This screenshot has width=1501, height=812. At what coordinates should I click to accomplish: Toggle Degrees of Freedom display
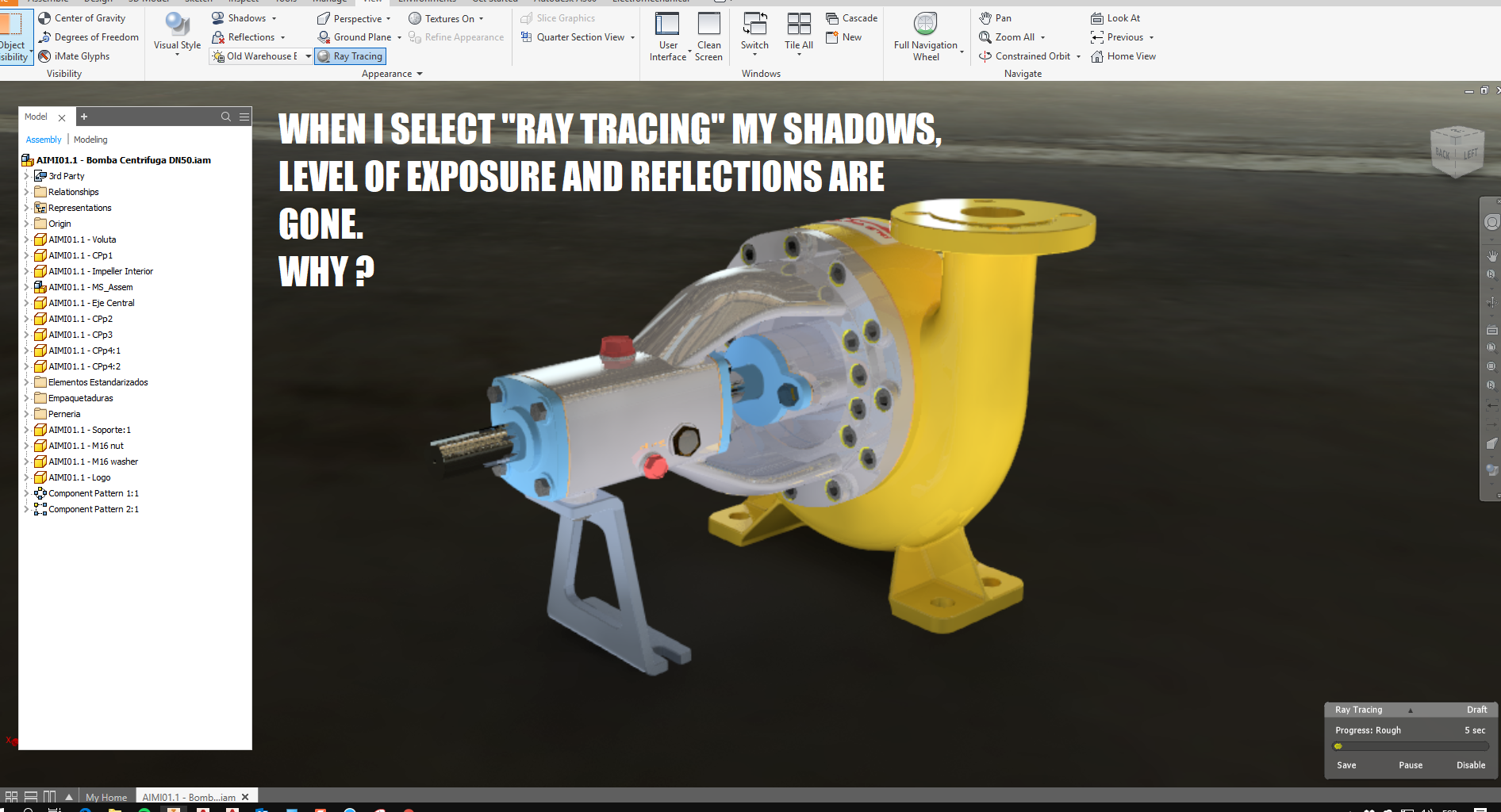(x=88, y=37)
